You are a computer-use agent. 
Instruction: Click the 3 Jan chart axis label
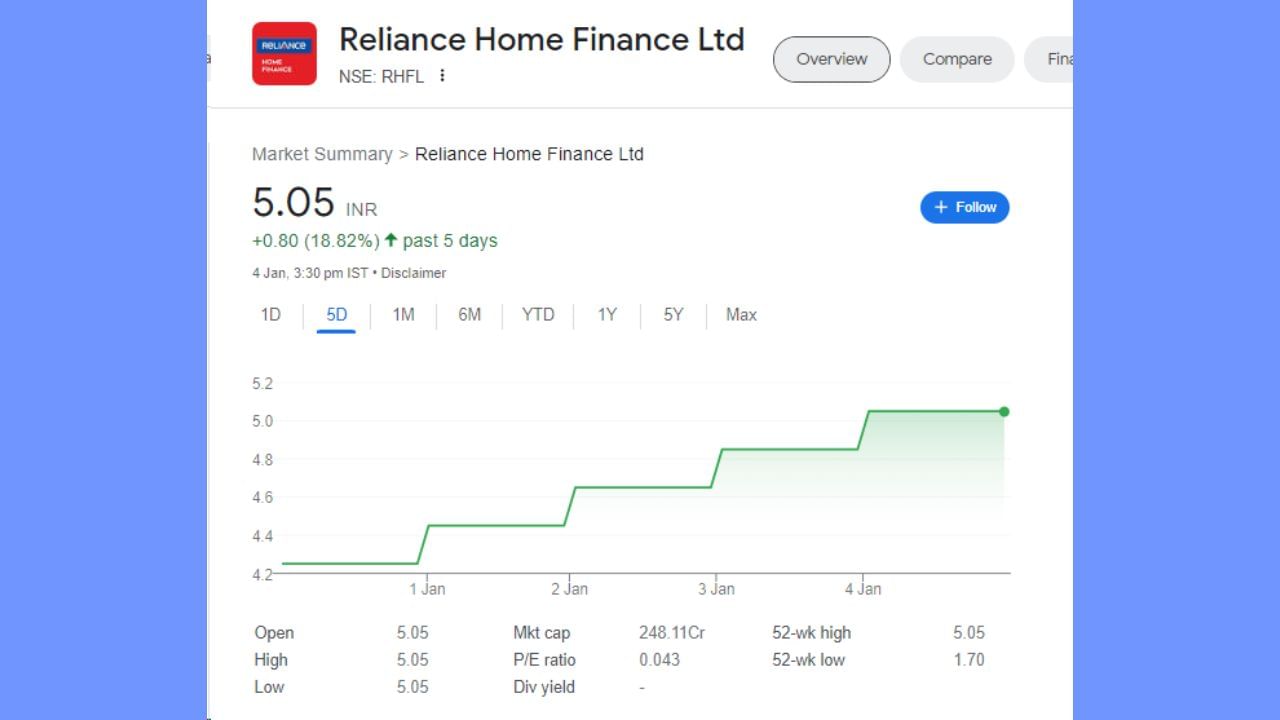(716, 589)
